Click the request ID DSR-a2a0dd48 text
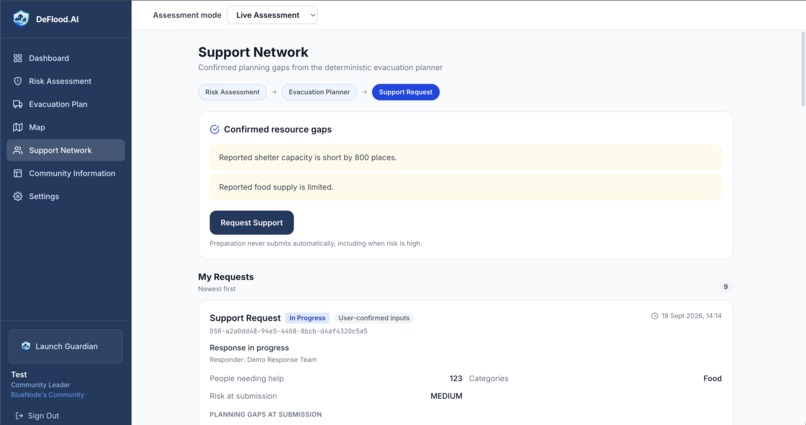The width and height of the screenshot is (806, 425). click(x=288, y=331)
